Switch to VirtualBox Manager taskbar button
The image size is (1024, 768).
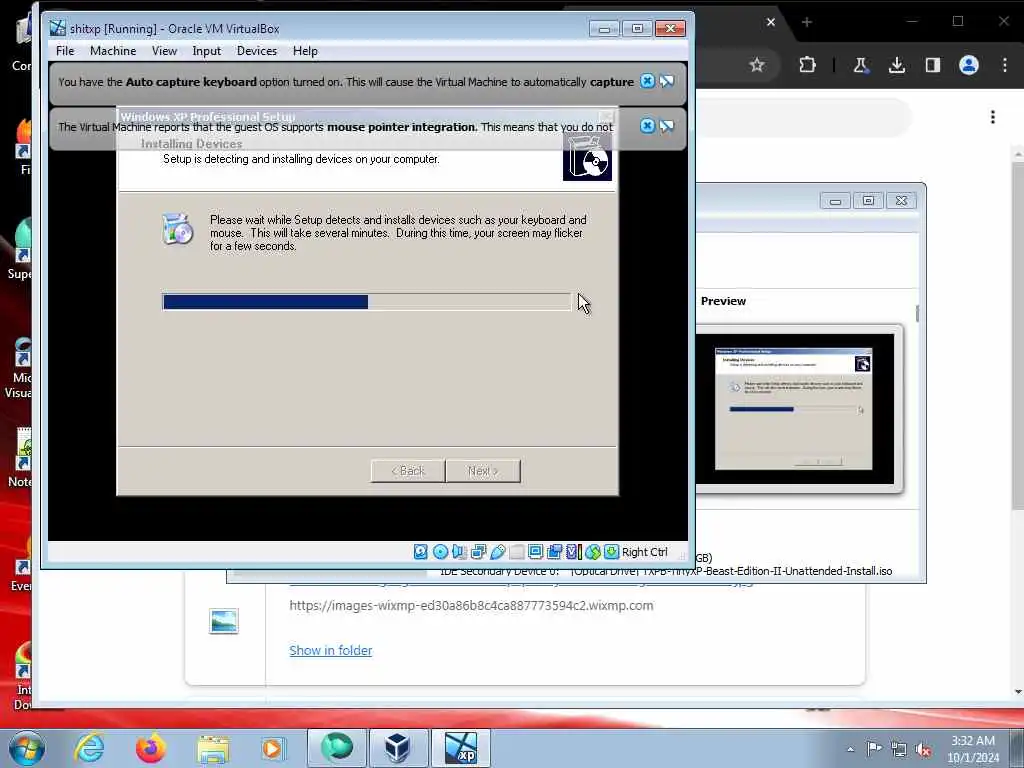pos(398,748)
